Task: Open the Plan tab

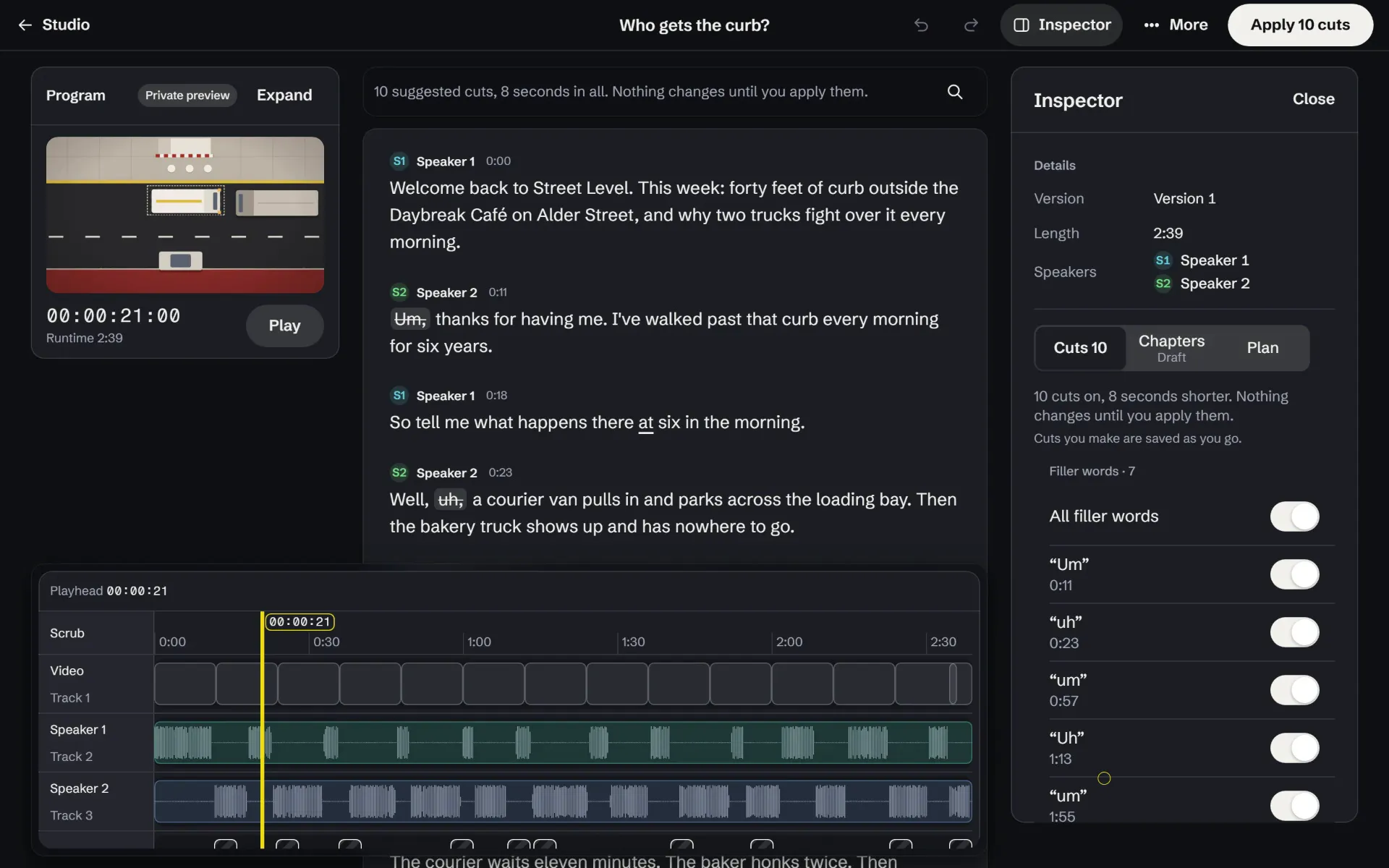Action: tap(1262, 348)
